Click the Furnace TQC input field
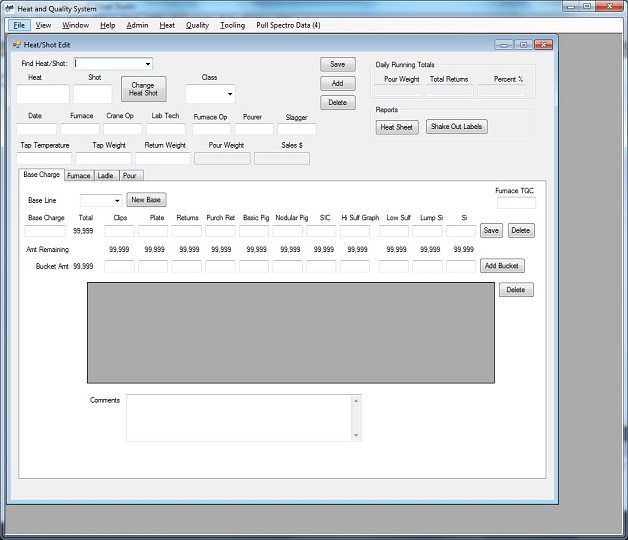 point(516,203)
